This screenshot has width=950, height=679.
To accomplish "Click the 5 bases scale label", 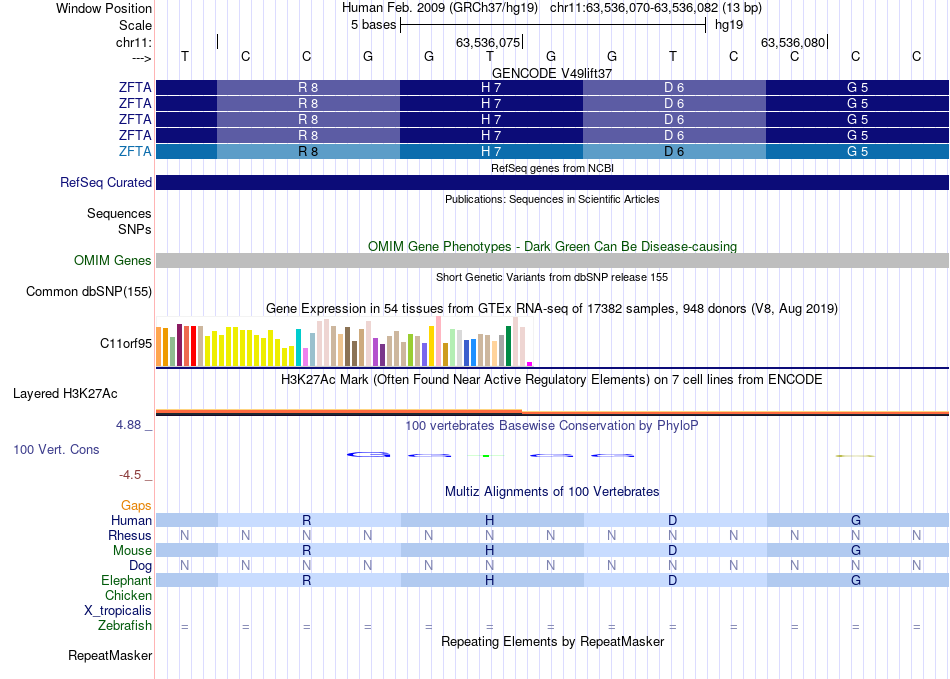I will pyautogui.click(x=373, y=25).
